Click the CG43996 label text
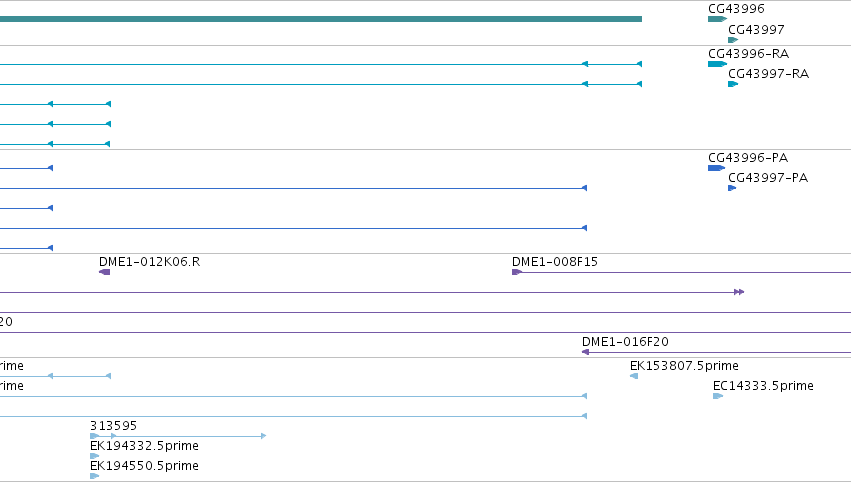Viewport: 851px width, 482px height. coord(736,9)
